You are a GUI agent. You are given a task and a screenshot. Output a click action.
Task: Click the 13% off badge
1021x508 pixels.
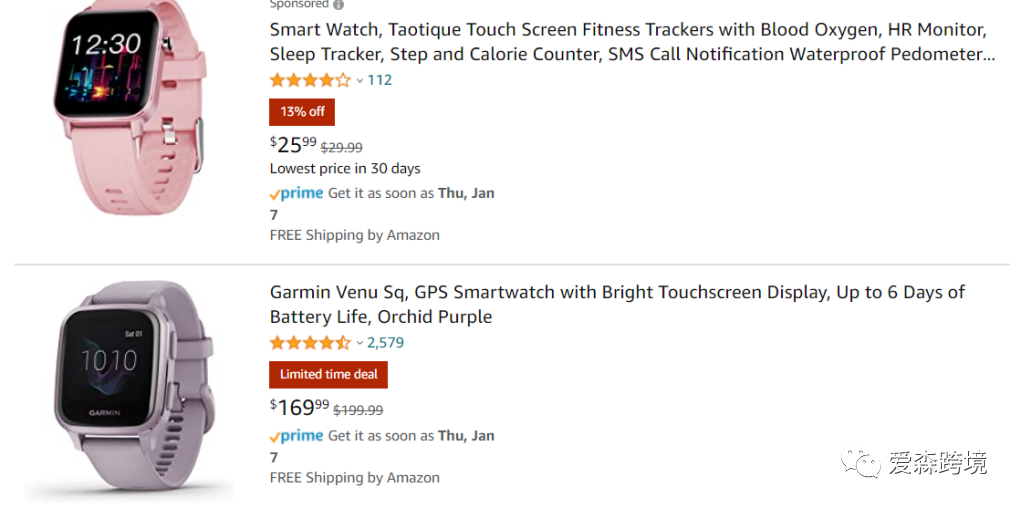302,112
